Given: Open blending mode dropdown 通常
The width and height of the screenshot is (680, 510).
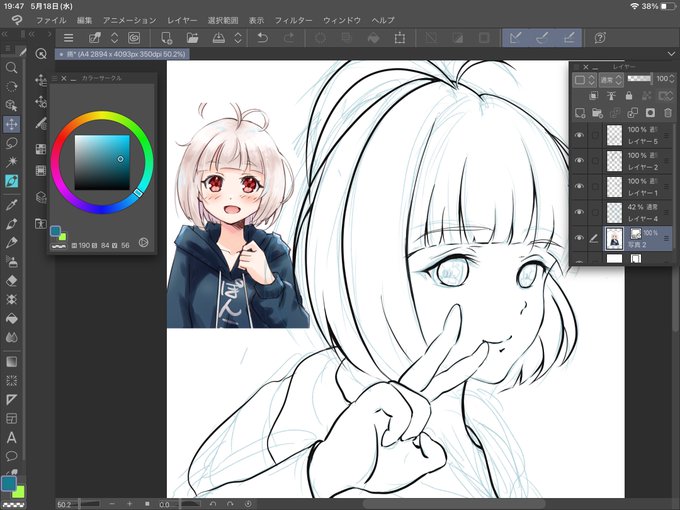Looking at the screenshot, I should (611, 80).
